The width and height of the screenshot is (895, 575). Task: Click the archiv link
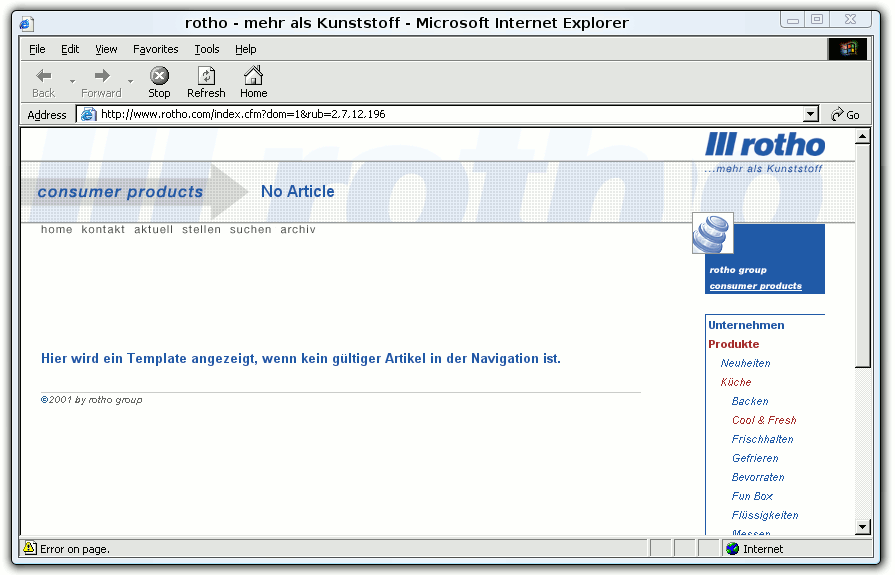(297, 230)
